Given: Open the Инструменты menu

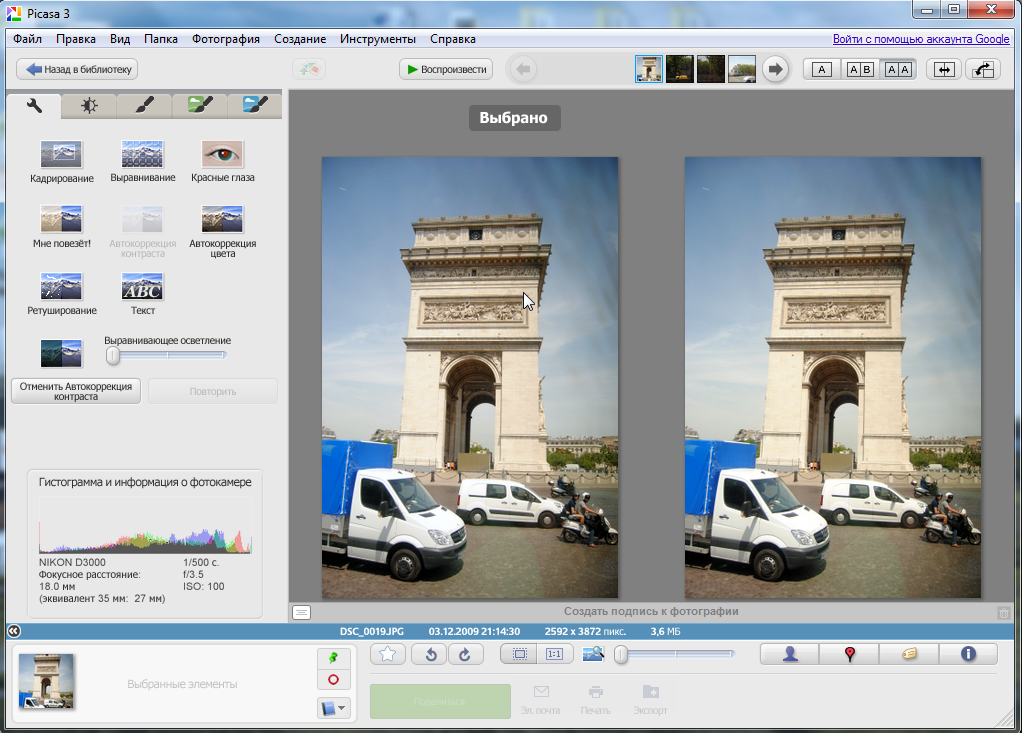Looking at the screenshot, I should [377, 39].
